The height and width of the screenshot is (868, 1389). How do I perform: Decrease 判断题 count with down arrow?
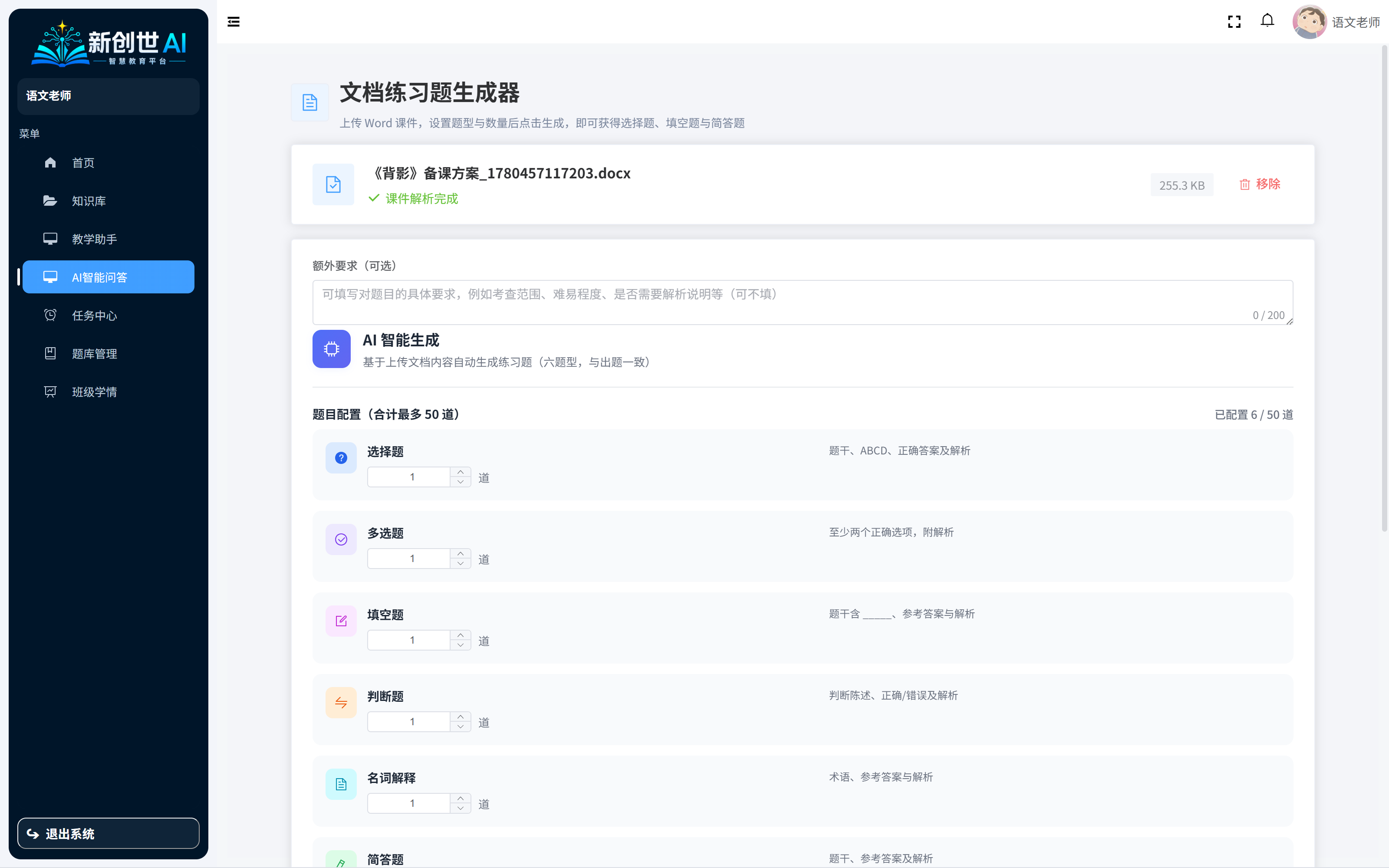[x=460, y=726]
